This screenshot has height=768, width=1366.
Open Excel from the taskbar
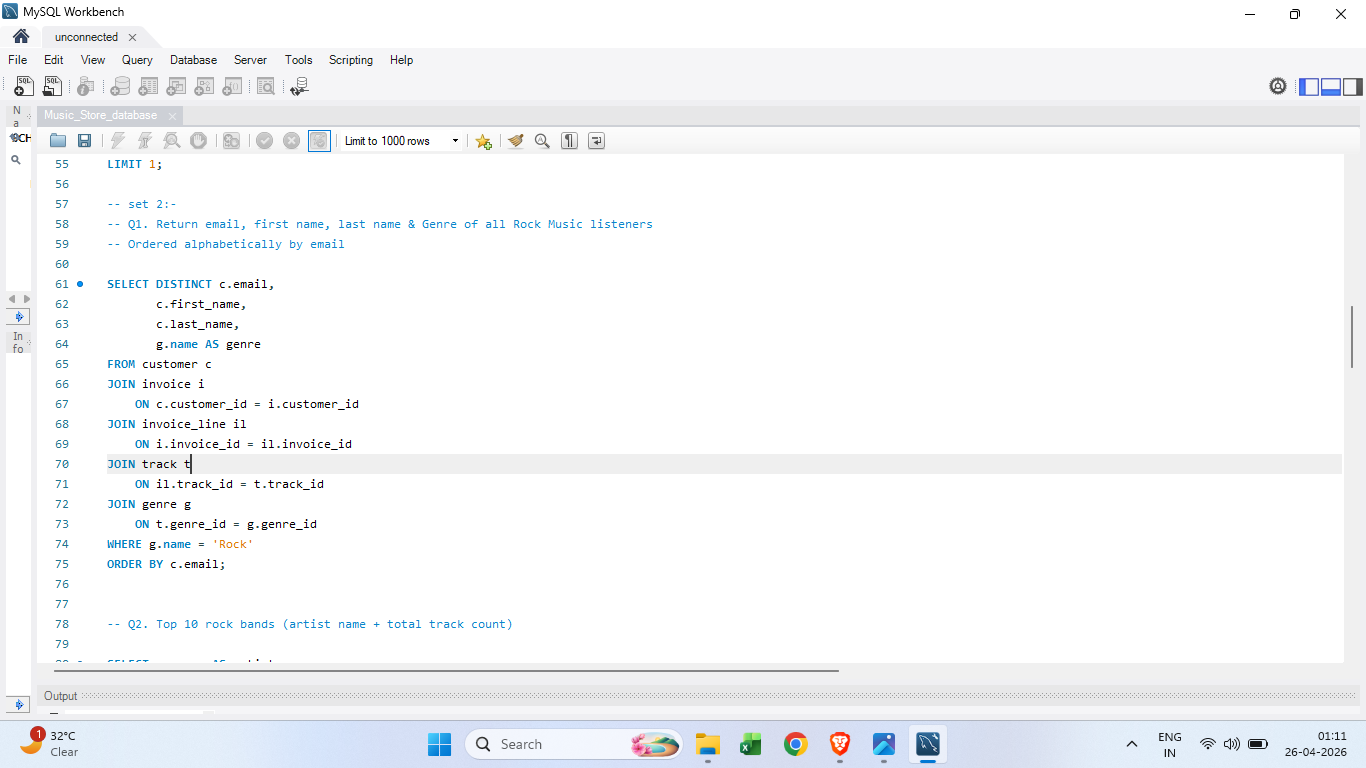[x=751, y=744]
